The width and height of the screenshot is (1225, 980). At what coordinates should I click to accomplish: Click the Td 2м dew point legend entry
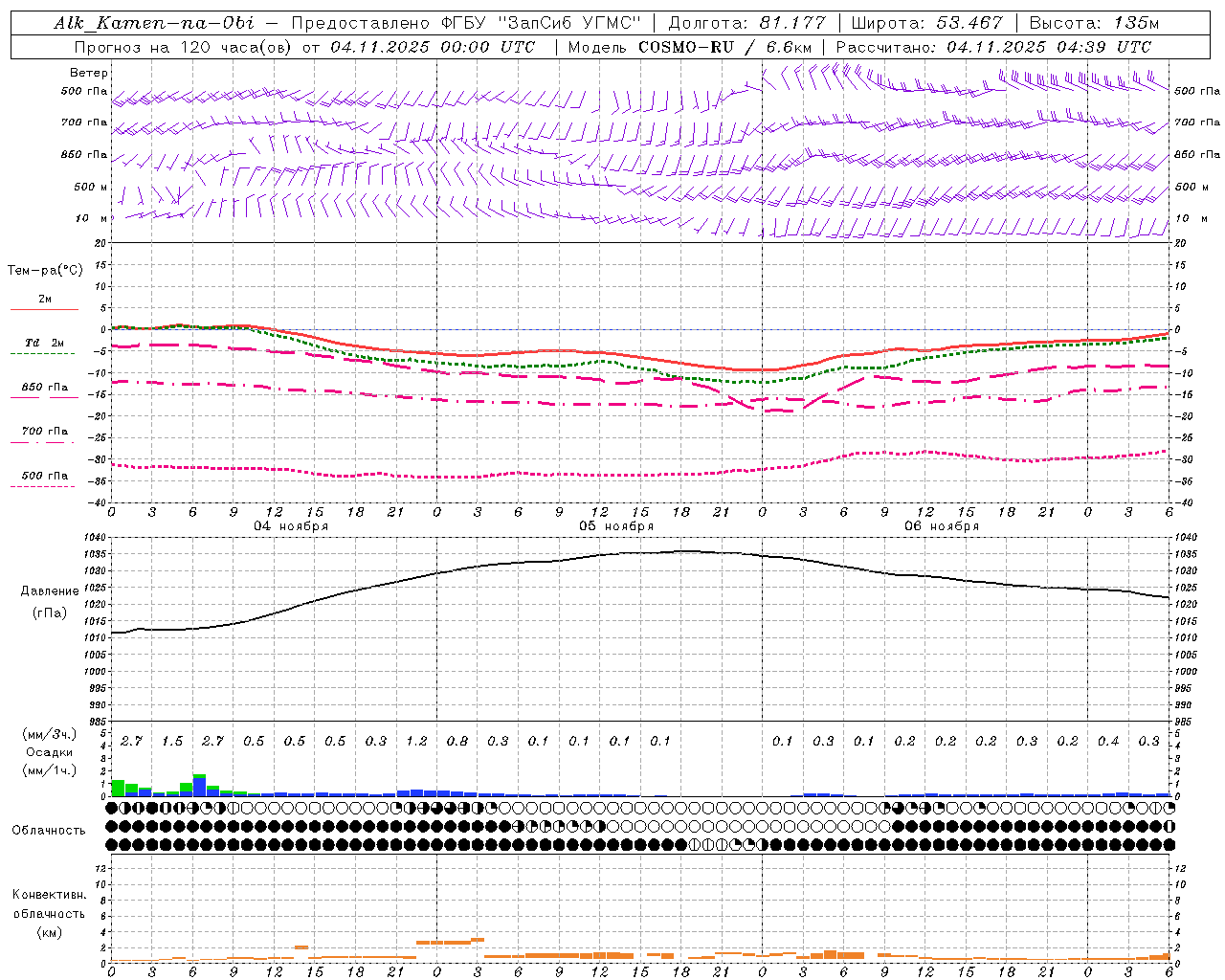44,343
